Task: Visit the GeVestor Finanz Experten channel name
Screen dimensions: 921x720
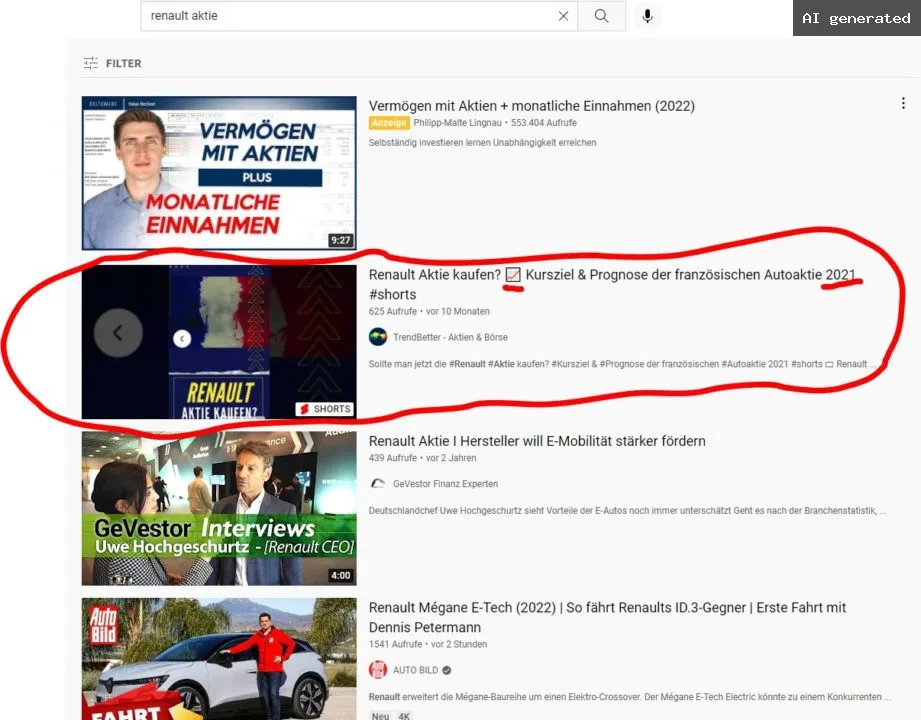Action: [x=446, y=484]
